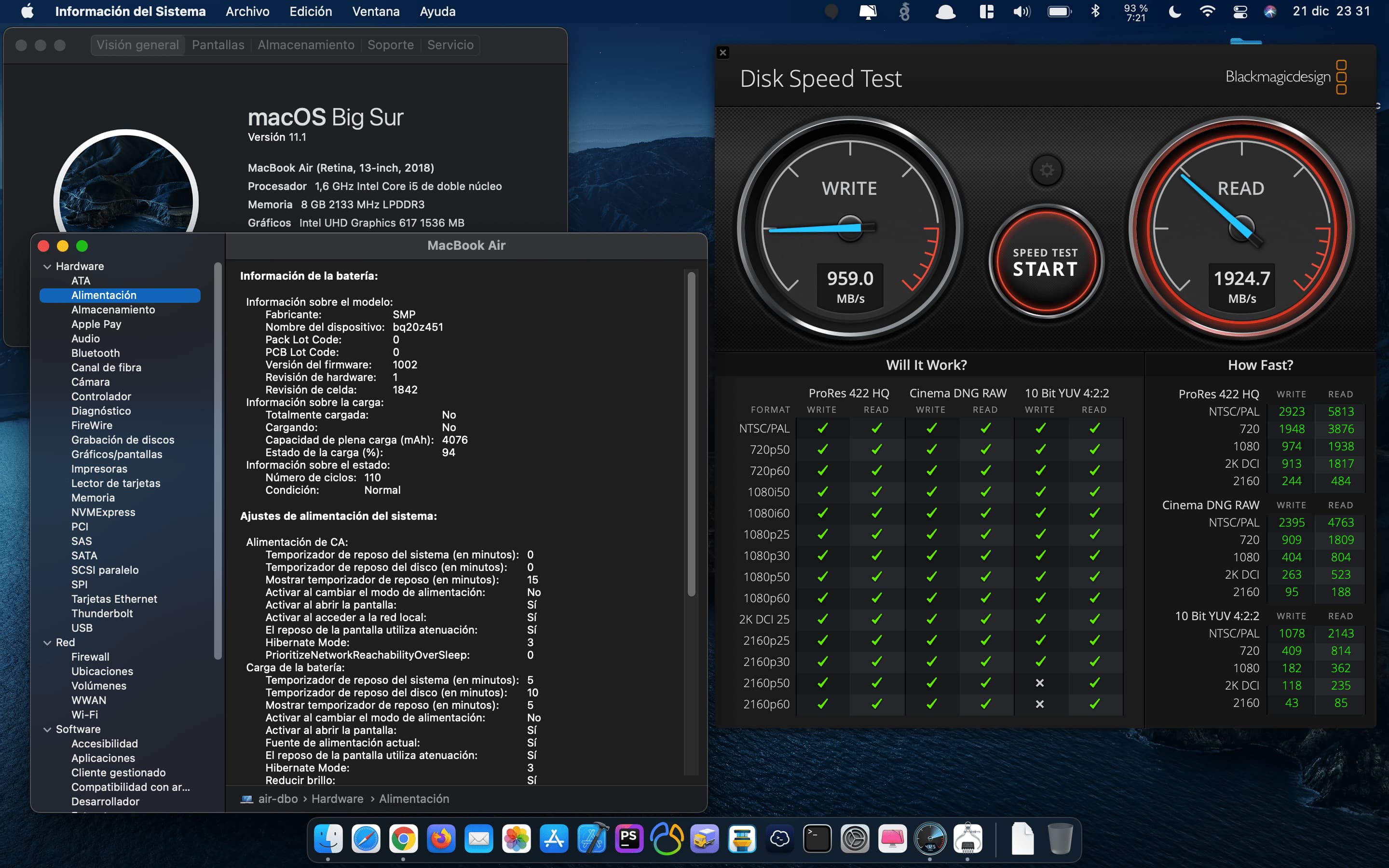Switch to the Servicio tab

[x=450, y=45]
